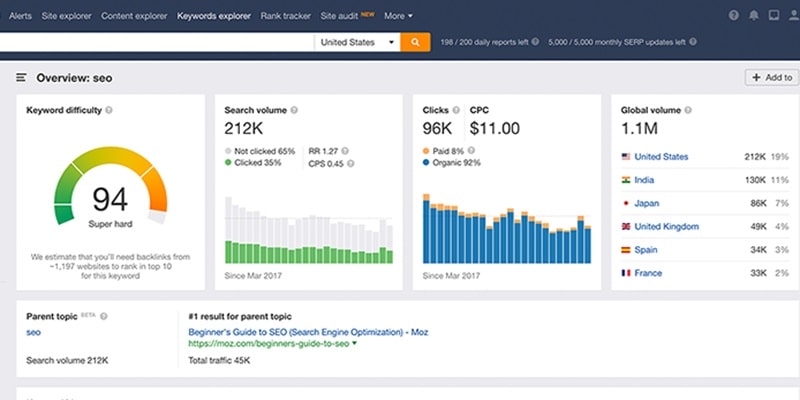This screenshot has height=400, width=800.
Task: Open United States volume link
Action: pos(661,157)
